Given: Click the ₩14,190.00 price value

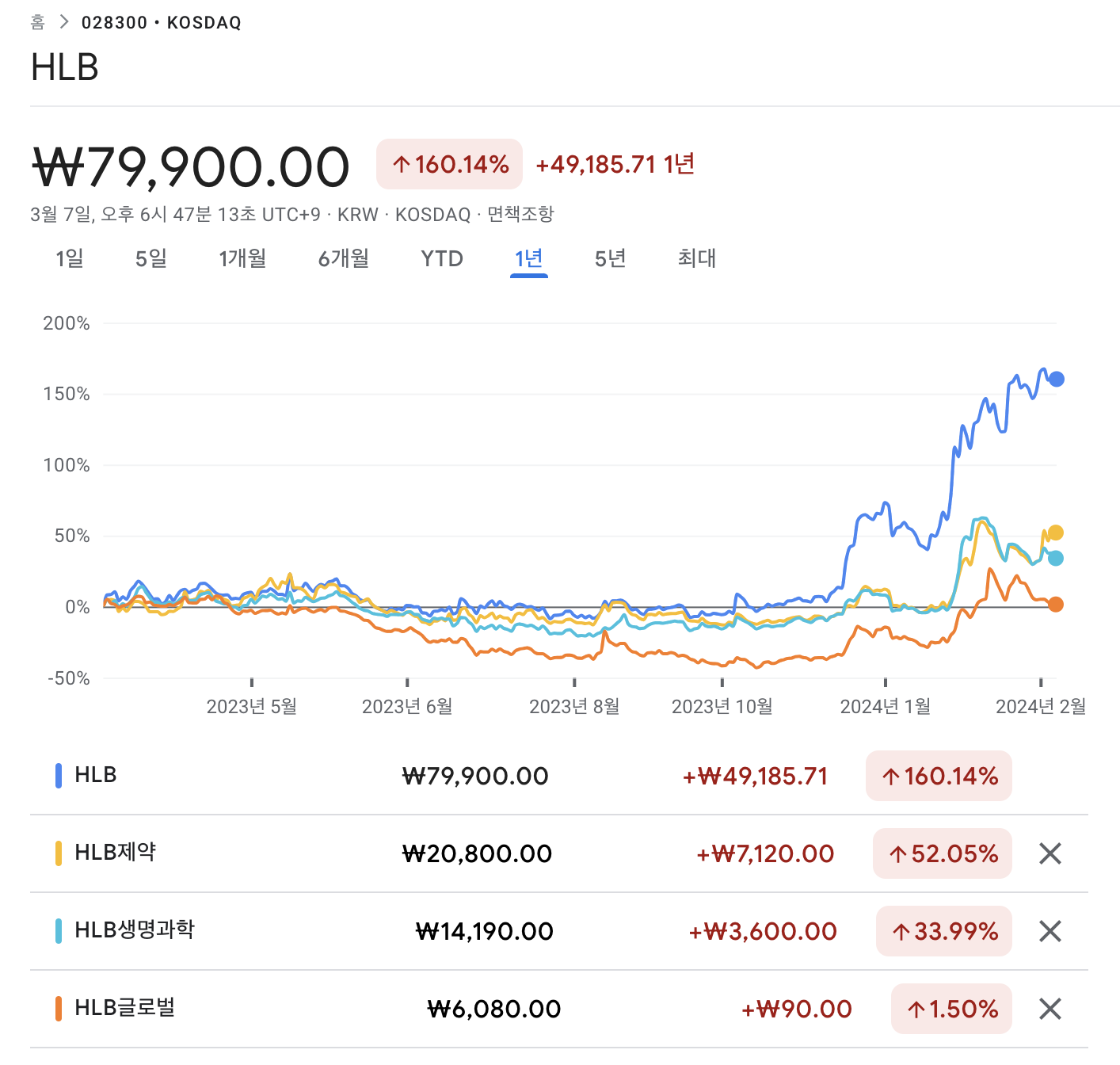Looking at the screenshot, I should click(x=484, y=931).
